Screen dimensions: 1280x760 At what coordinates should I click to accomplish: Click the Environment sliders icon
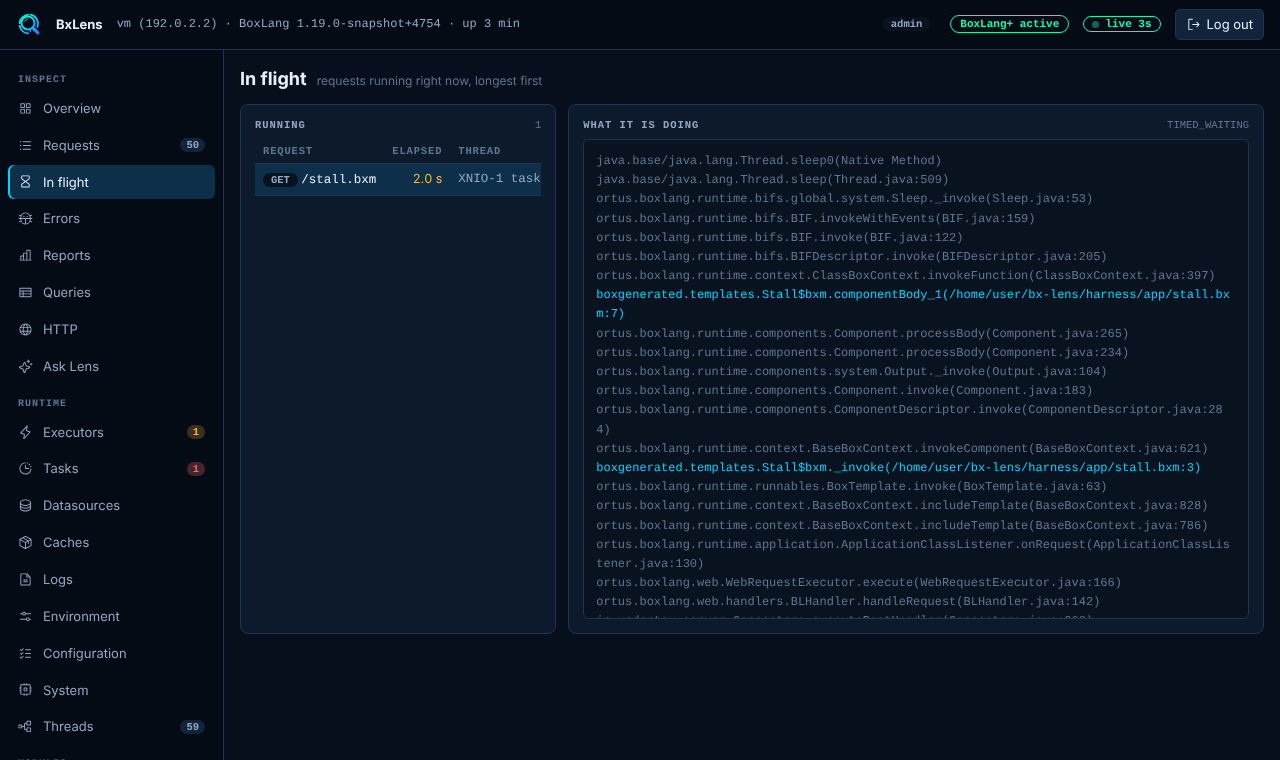[x=25, y=616]
